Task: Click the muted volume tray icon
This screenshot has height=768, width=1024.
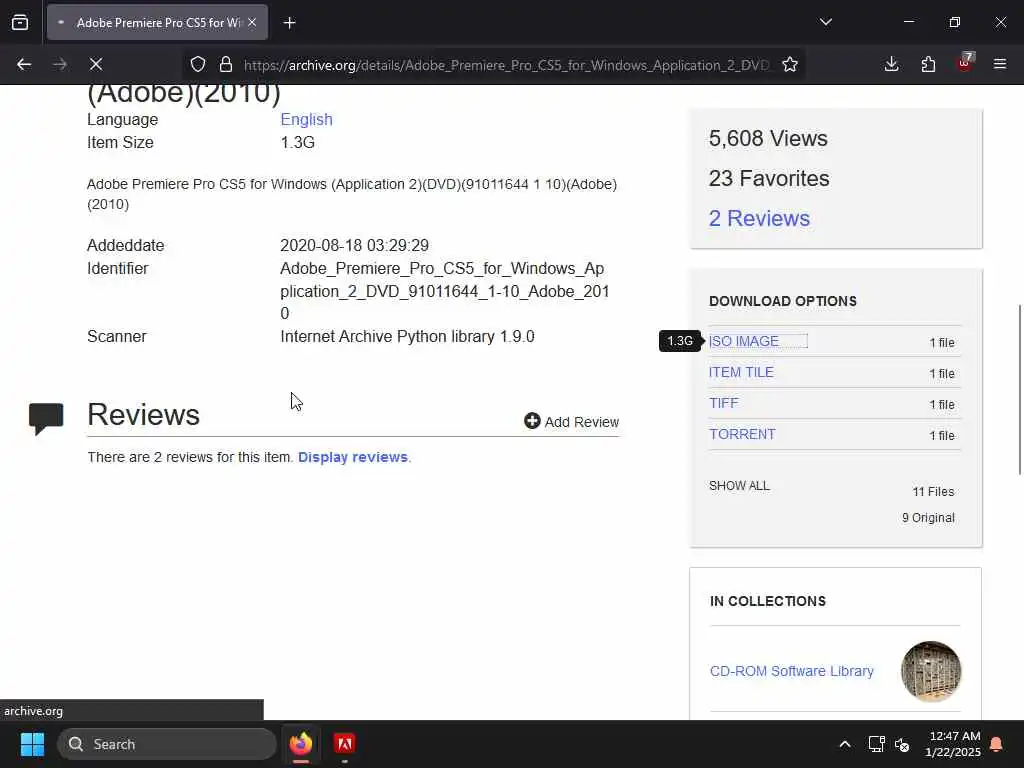Action: [x=903, y=744]
